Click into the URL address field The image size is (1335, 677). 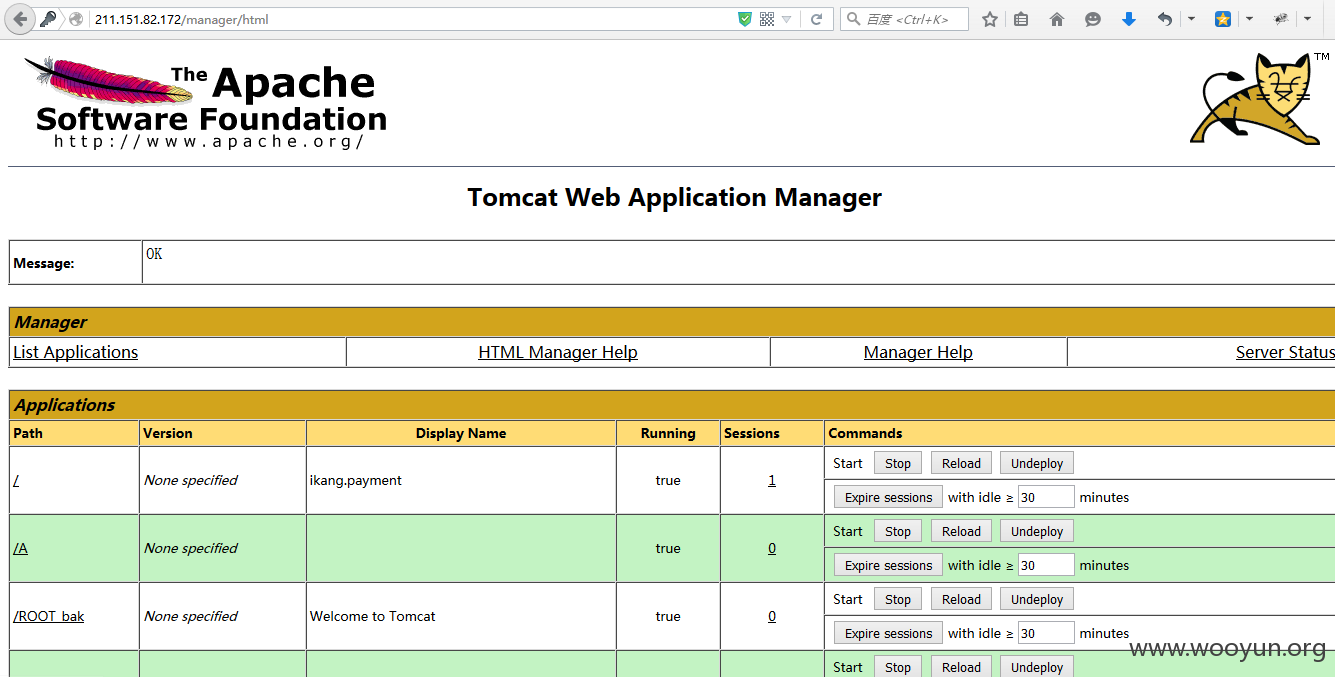click(x=410, y=19)
